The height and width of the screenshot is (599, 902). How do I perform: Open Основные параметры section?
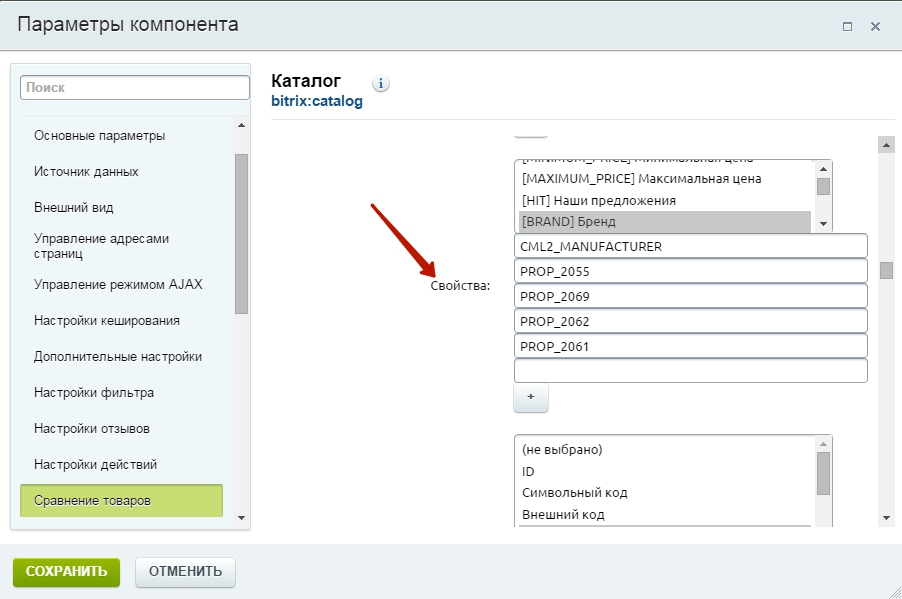(100, 135)
